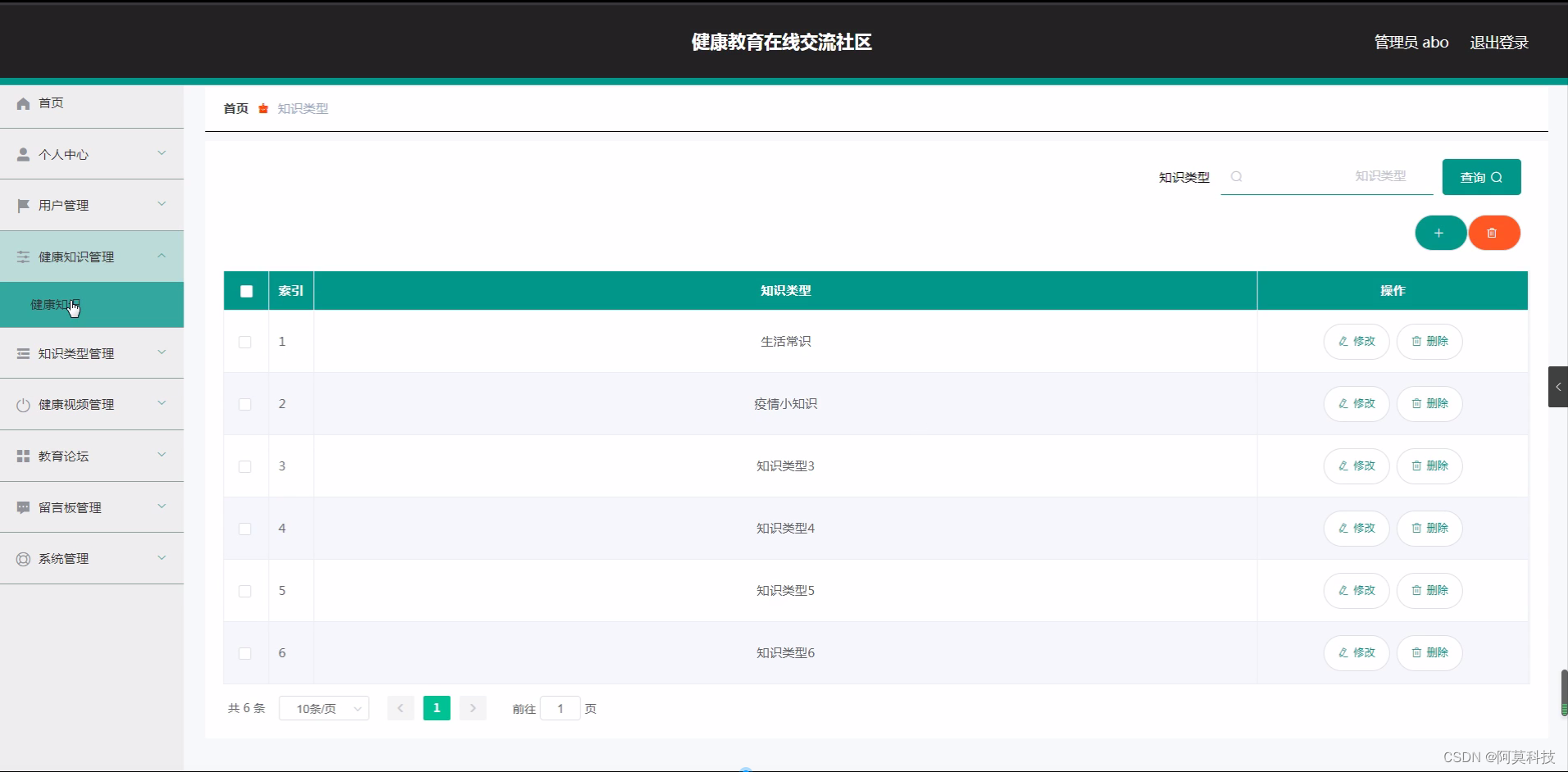
Task: Select the 健康视频管理 power icon
Action: click(22, 404)
